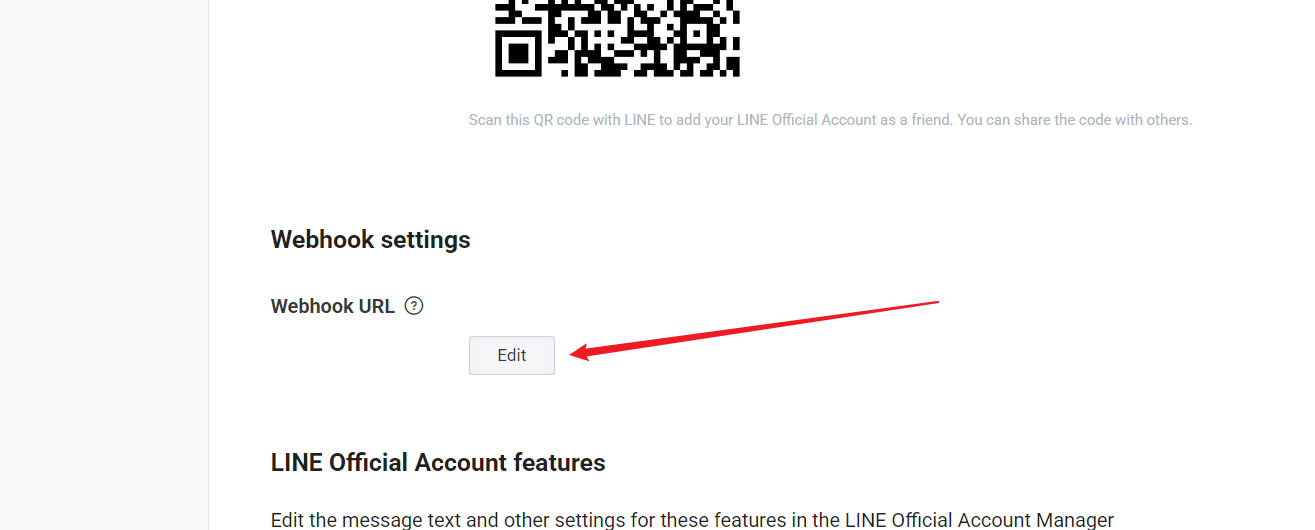
Task: Select the Webhook settings heading
Action: pyautogui.click(x=371, y=240)
